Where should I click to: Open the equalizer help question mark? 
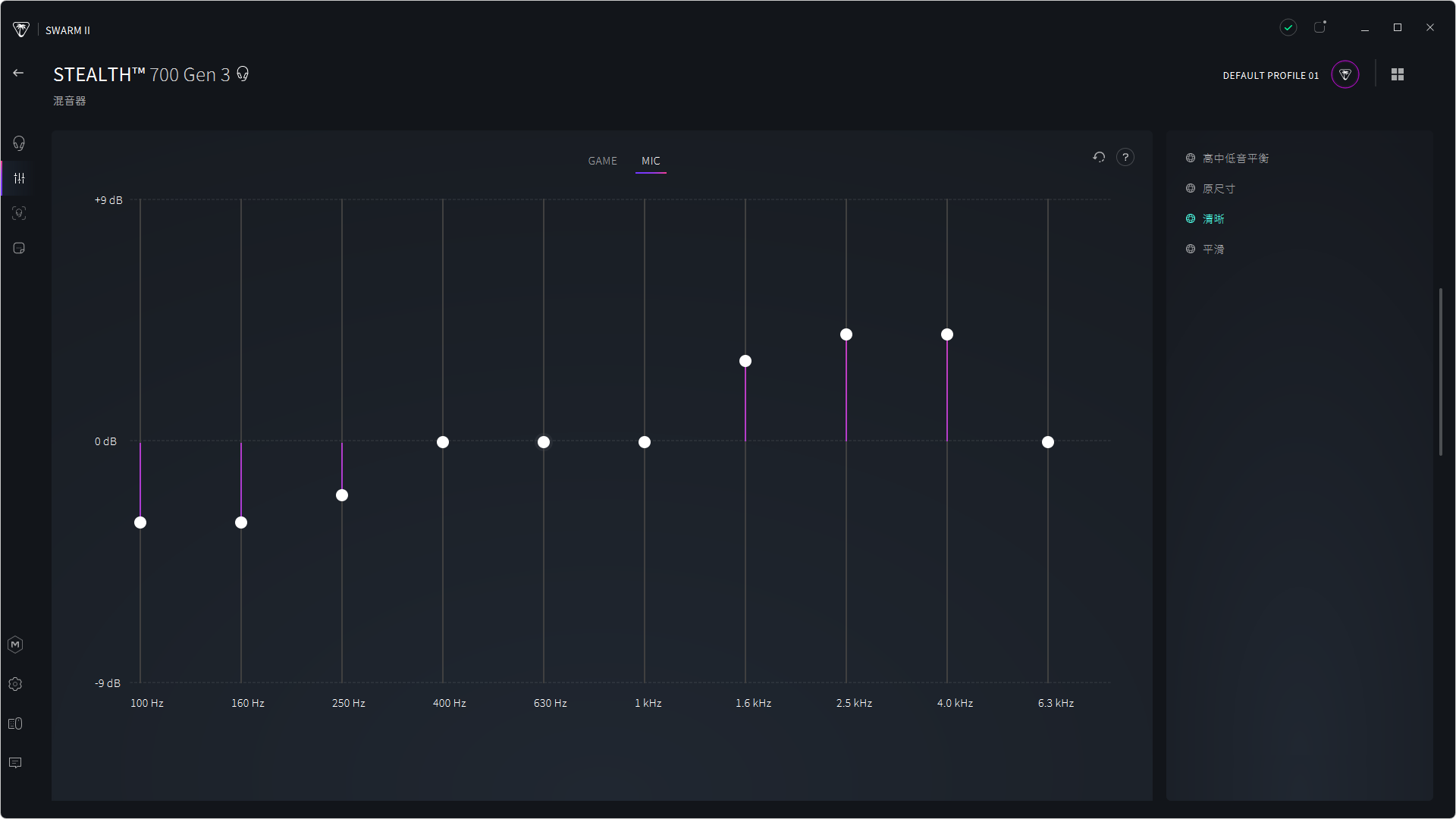click(x=1125, y=157)
